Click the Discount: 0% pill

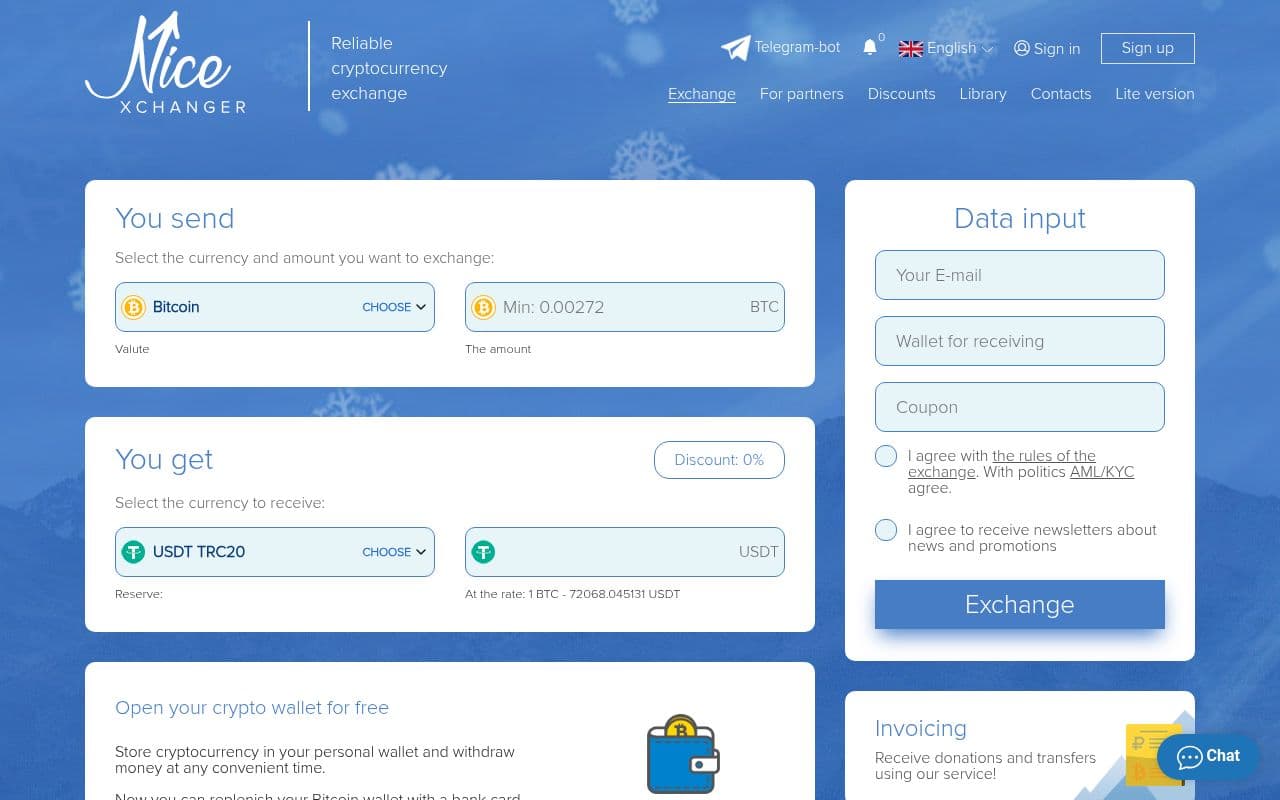pos(718,459)
